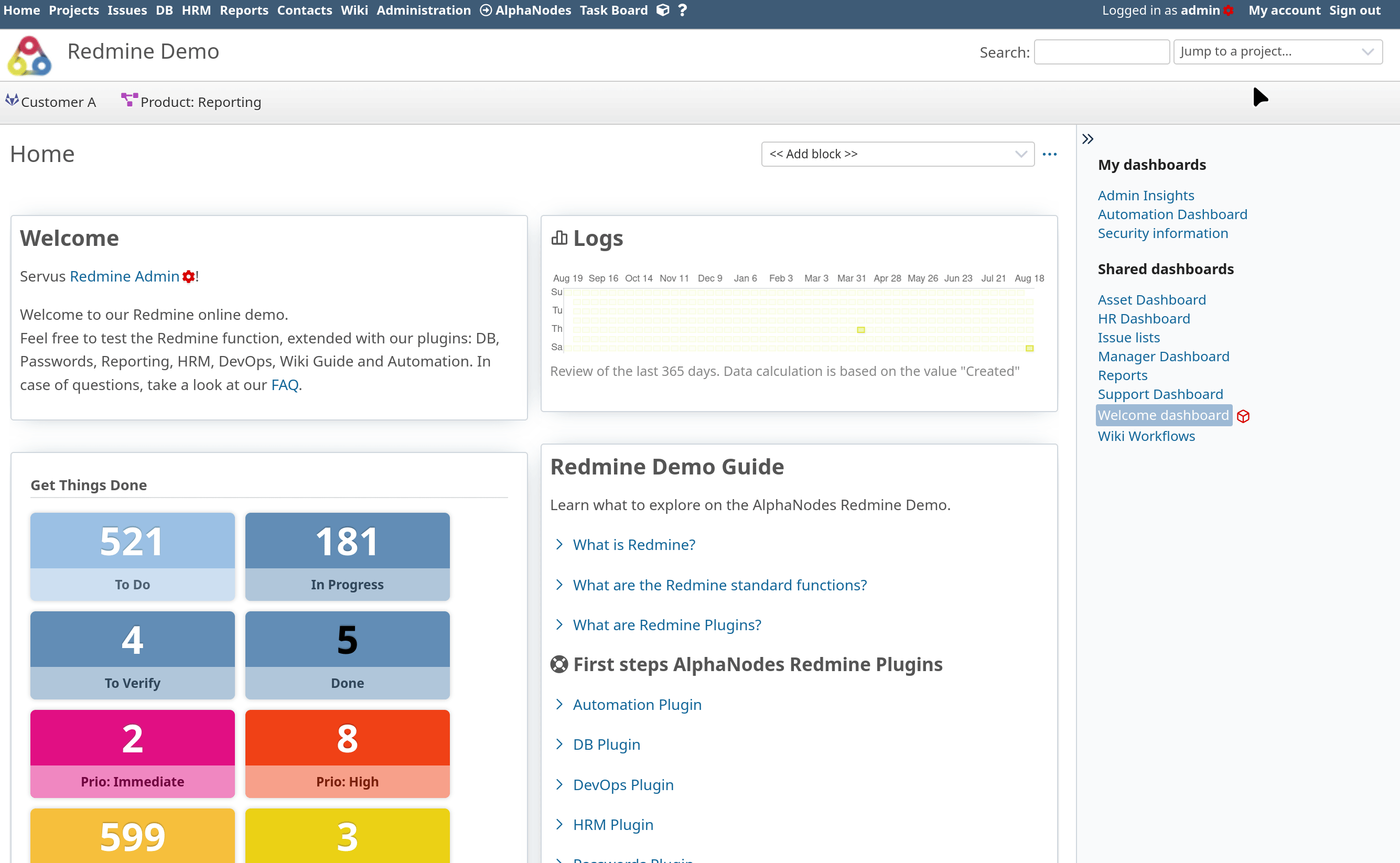Screen dimensions: 1400x863
Task: Select the Welcome dashboard link
Action: coord(1163,415)
